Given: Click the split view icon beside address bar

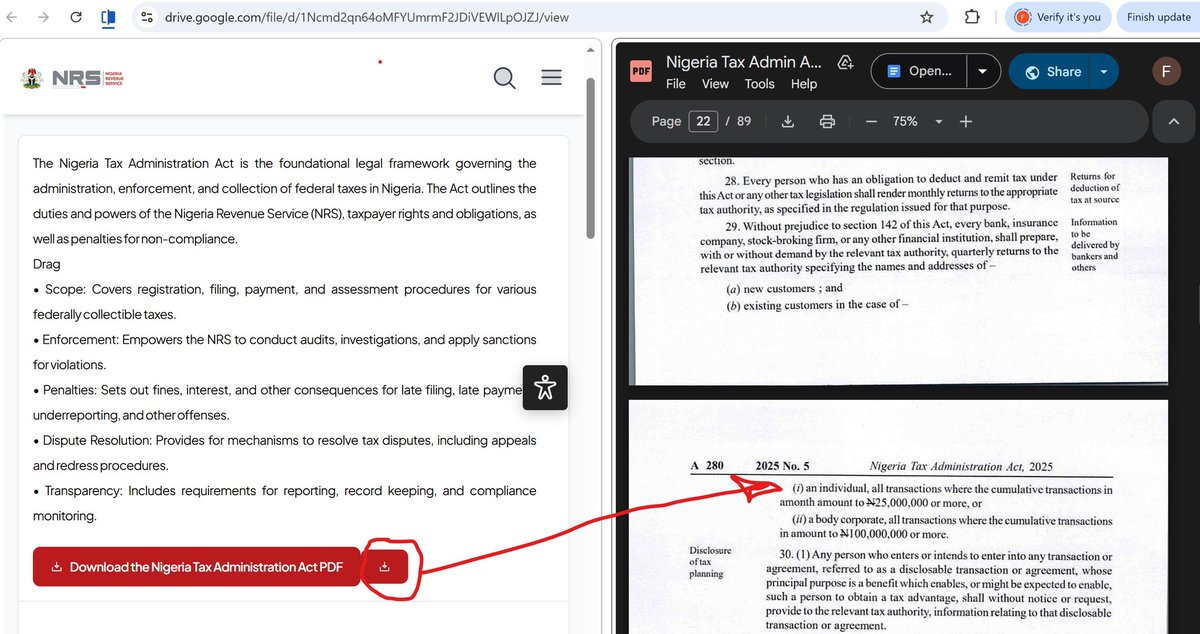Looking at the screenshot, I should pyautogui.click(x=108, y=17).
